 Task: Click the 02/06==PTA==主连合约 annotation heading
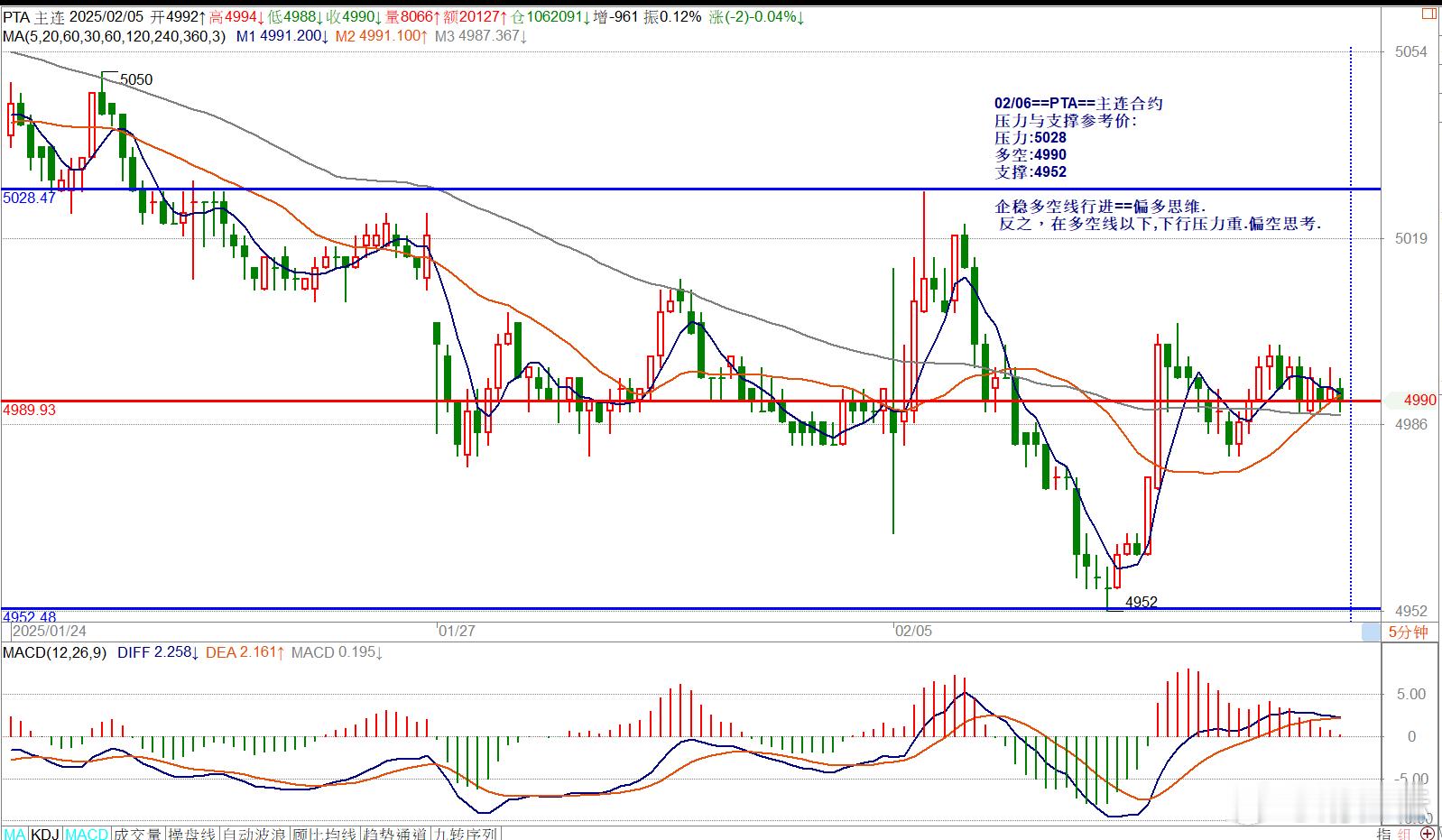[x=1078, y=104]
